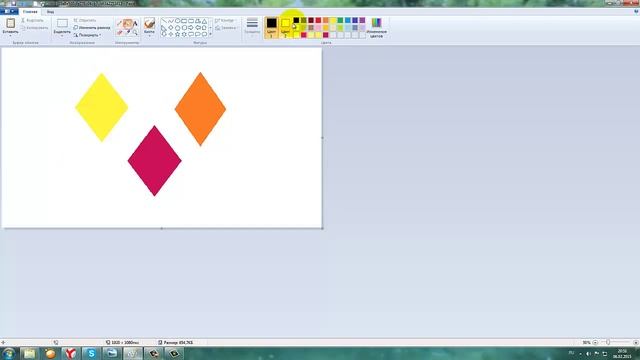
Task: Open the Skype taskbar icon
Action: coord(91,353)
